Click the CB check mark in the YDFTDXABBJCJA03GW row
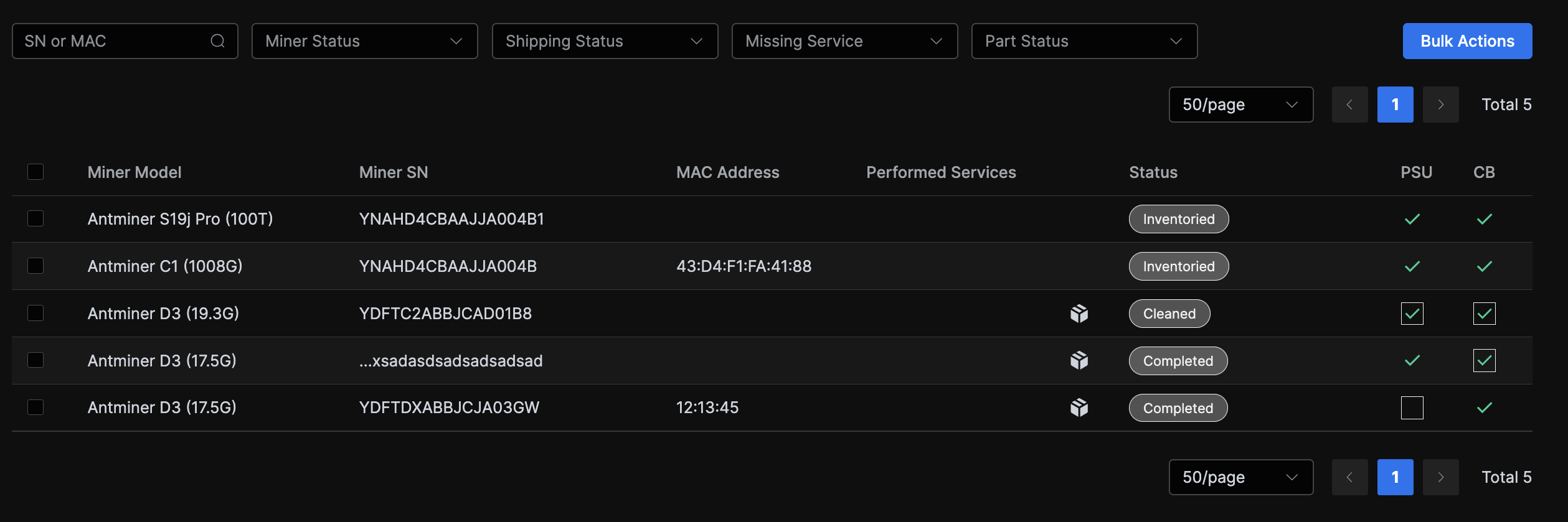Image resolution: width=1568 pixels, height=522 pixels. [1485, 408]
